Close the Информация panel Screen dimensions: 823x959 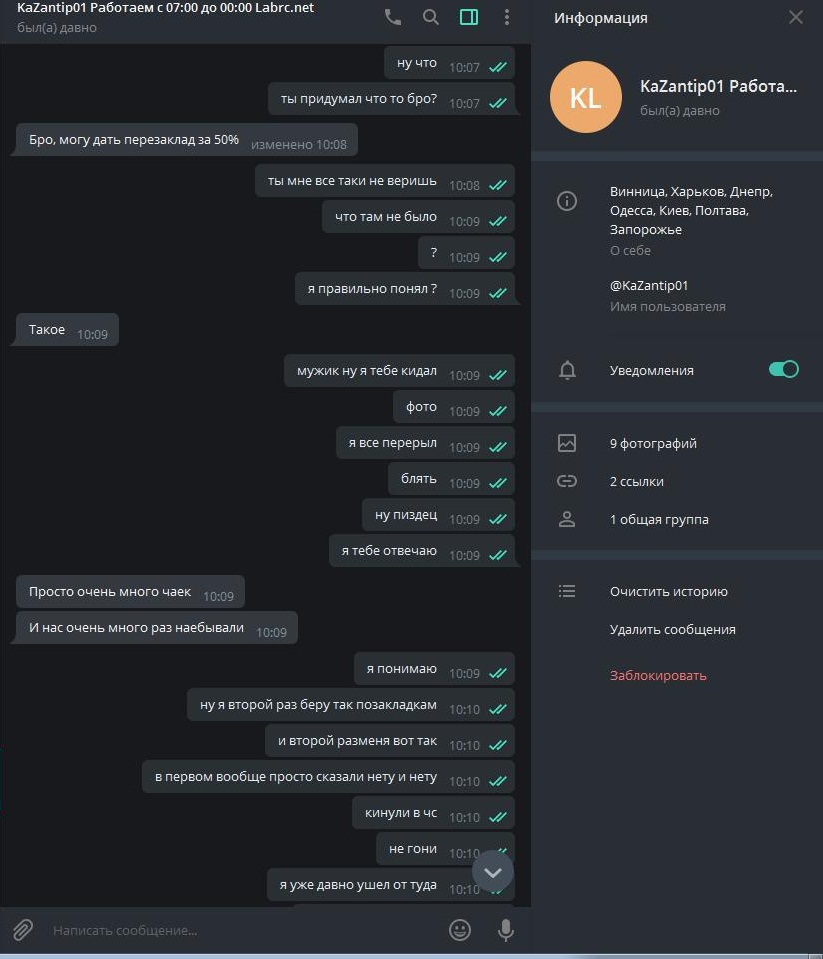tap(795, 17)
